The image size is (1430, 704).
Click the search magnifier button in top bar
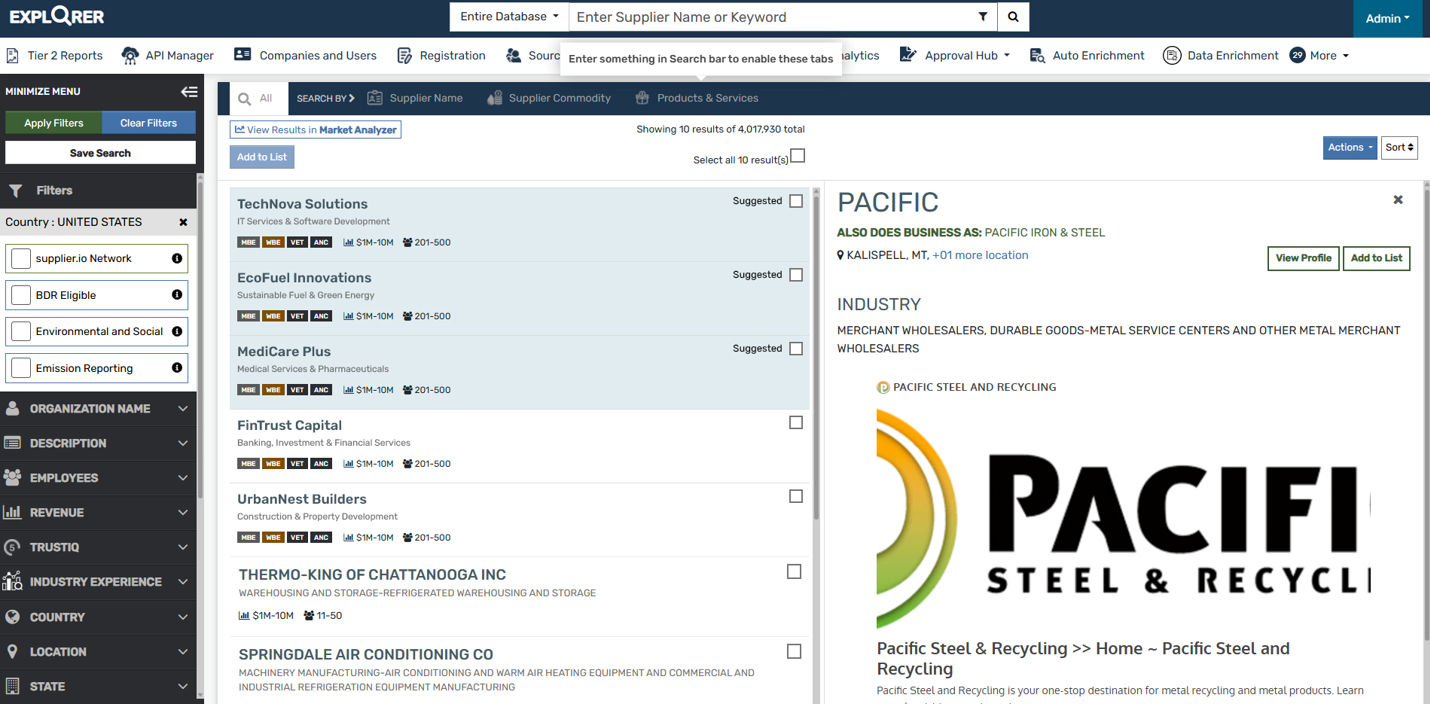(1013, 17)
